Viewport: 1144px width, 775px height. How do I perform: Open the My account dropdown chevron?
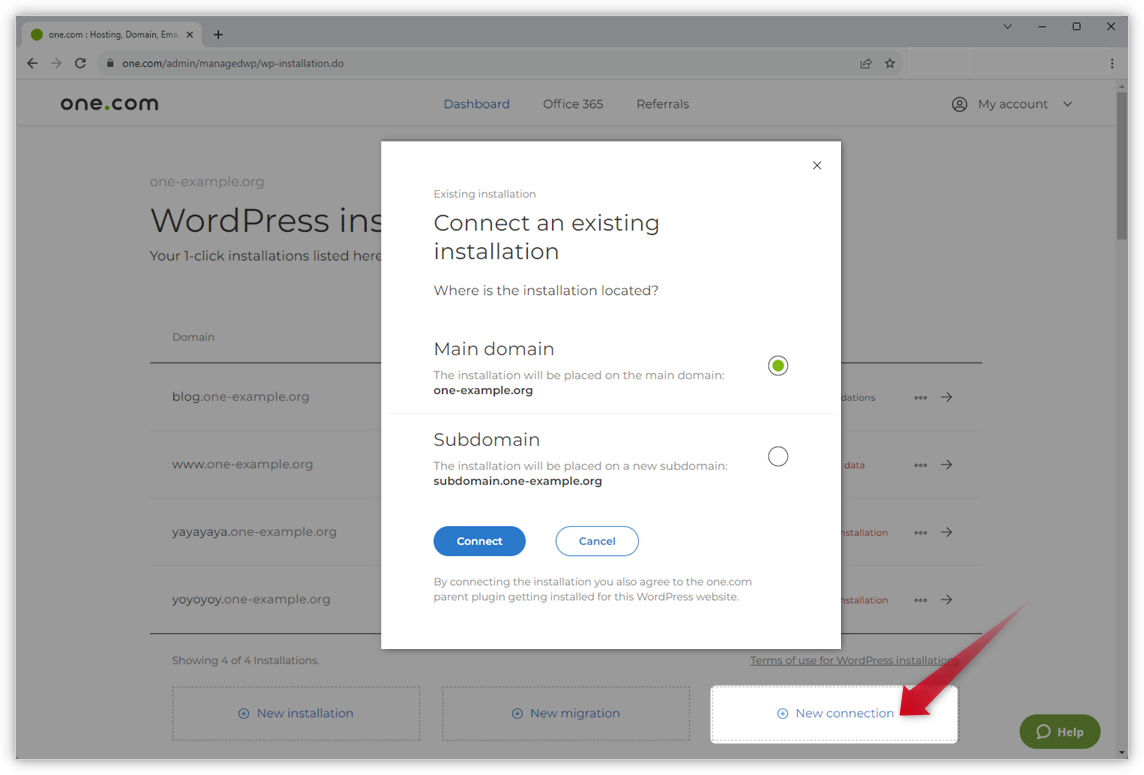pyautogui.click(x=1067, y=103)
